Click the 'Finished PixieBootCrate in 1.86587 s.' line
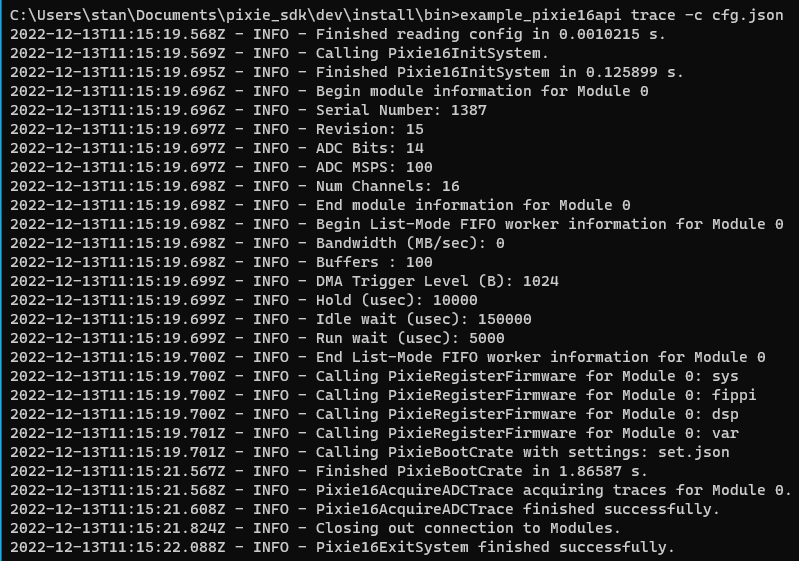The width and height of the screenshot is (799, 561). 329,471
